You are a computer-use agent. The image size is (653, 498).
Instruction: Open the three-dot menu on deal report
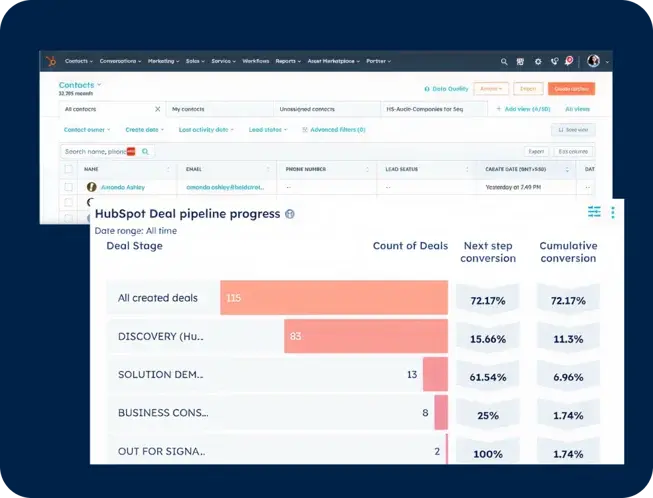coord(613,212)
